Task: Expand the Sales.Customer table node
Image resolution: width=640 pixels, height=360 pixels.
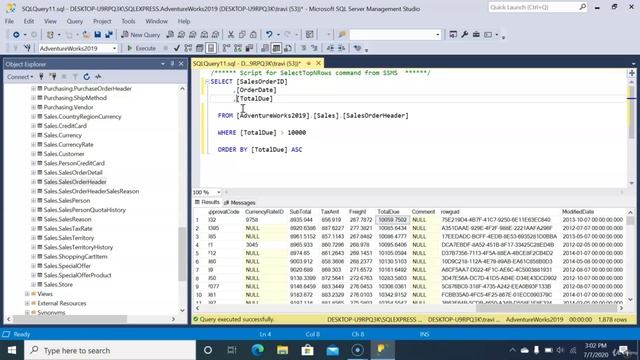Action: (x=33, y=154)
